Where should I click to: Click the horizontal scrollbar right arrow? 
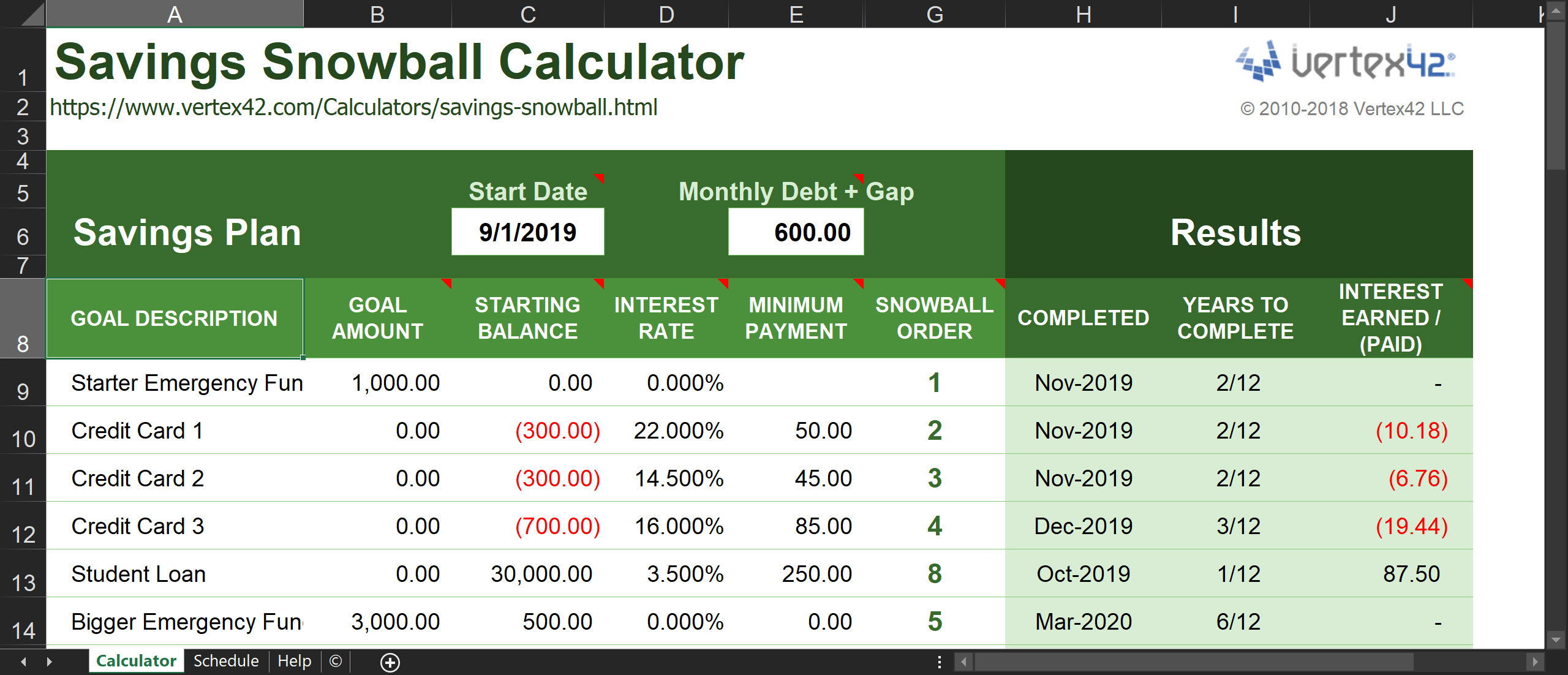(x=1534, y=662)
